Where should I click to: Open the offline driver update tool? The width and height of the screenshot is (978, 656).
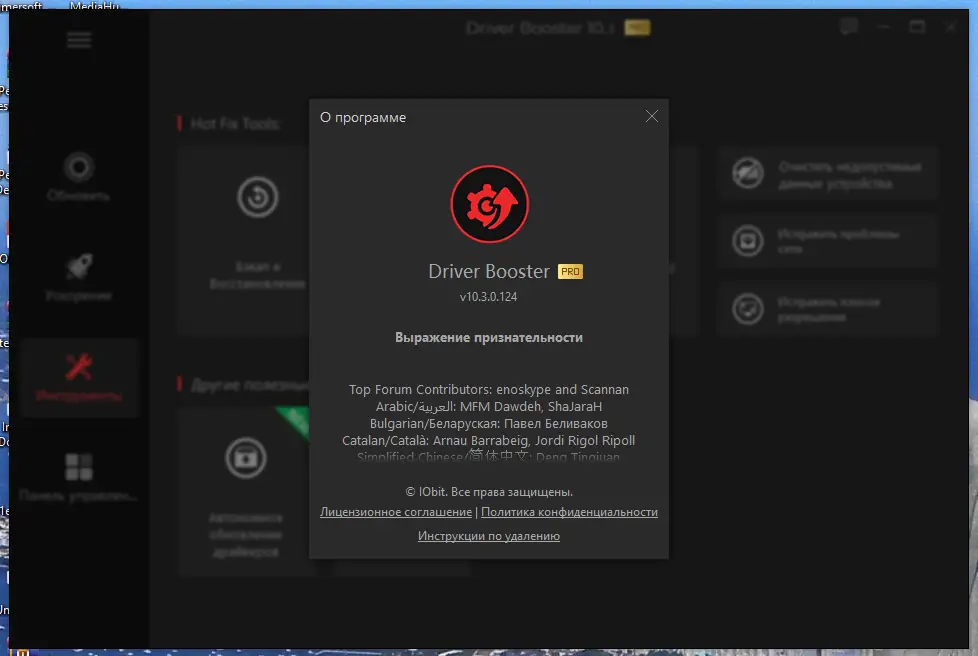pos(247,490)
